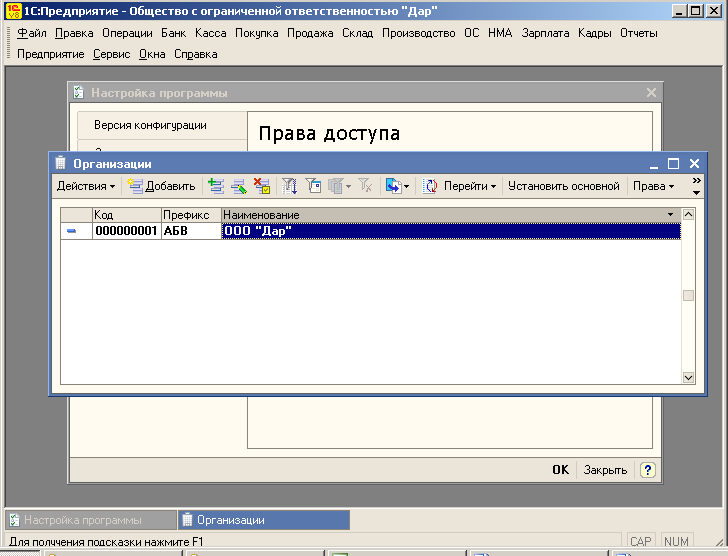This screenshot has width=728, height=556.
Task: Click Закрыть in Настройка программы window
Action: (x=605, y=470)
